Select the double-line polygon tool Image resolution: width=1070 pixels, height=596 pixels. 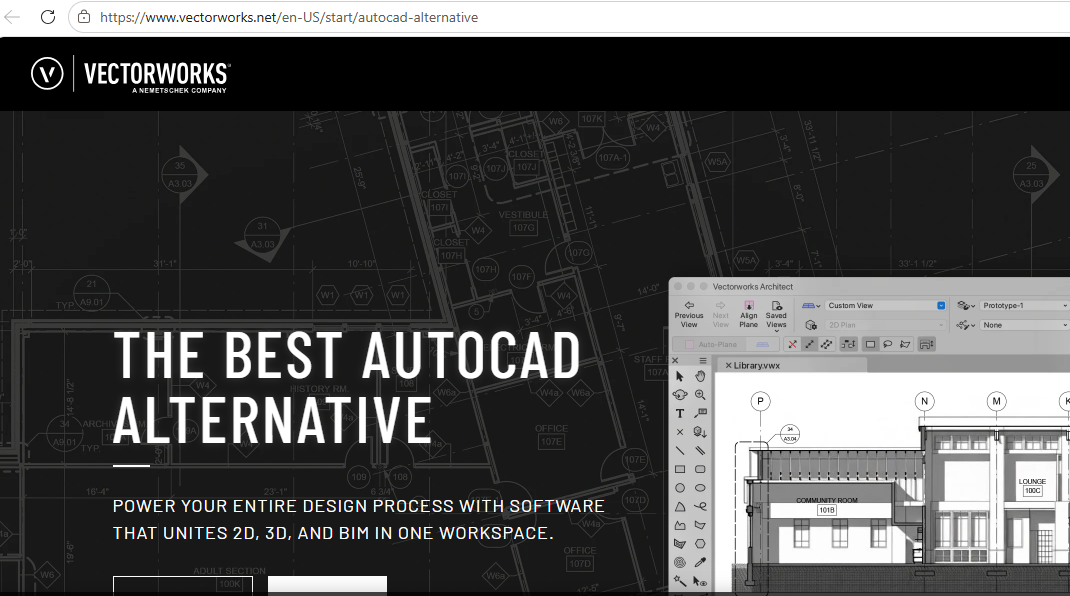coord(680,544)
